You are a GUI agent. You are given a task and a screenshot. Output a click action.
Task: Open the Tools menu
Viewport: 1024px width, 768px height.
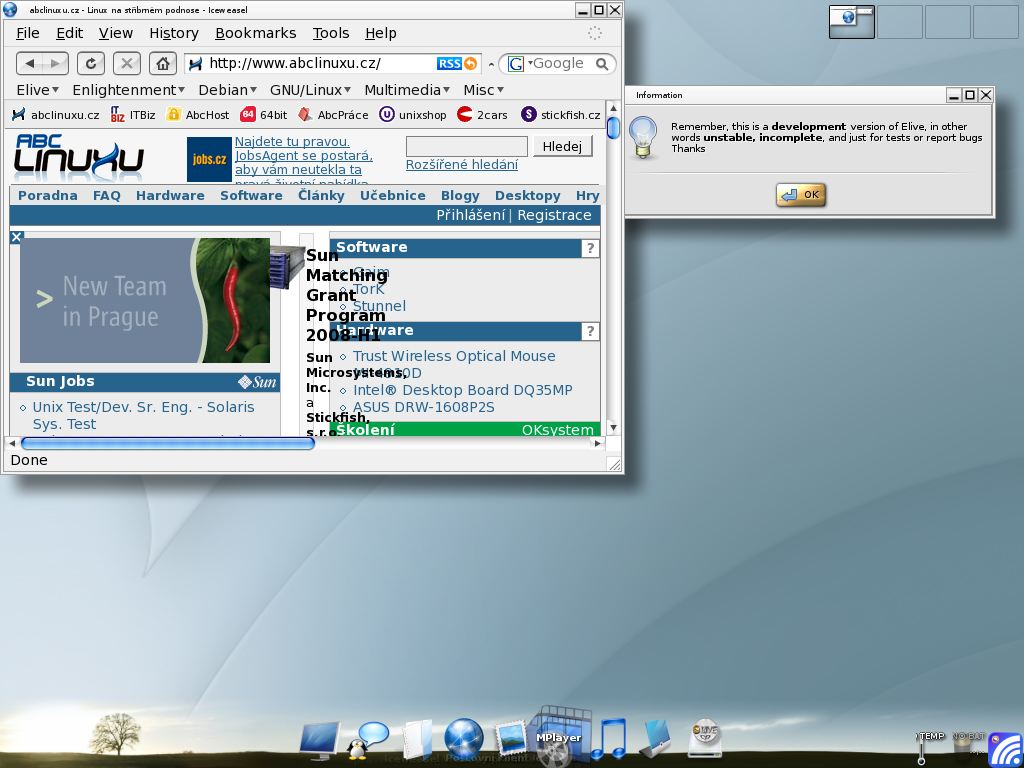pos(330,33)
